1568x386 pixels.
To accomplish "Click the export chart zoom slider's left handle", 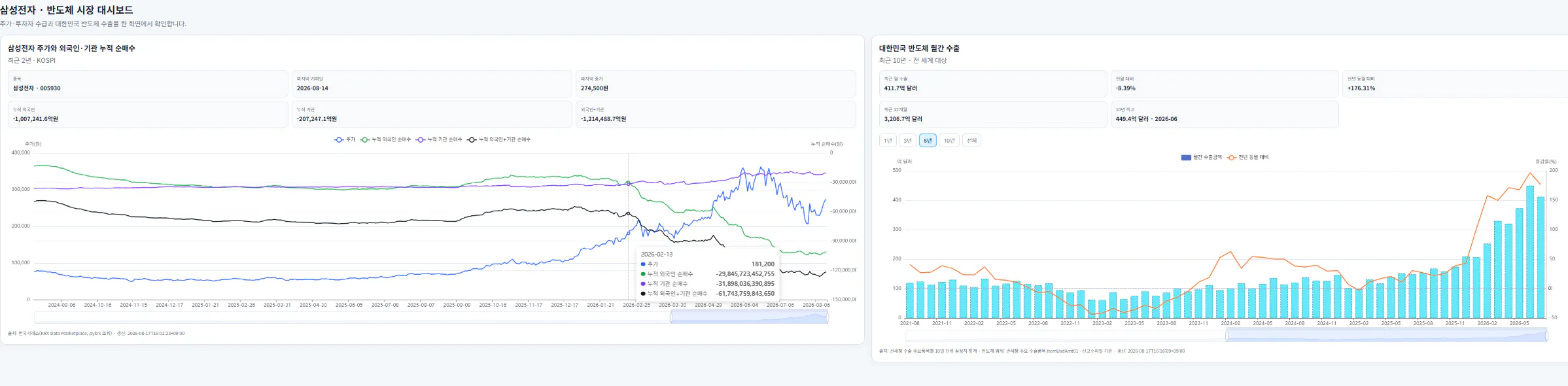I will pos(1227,336).
